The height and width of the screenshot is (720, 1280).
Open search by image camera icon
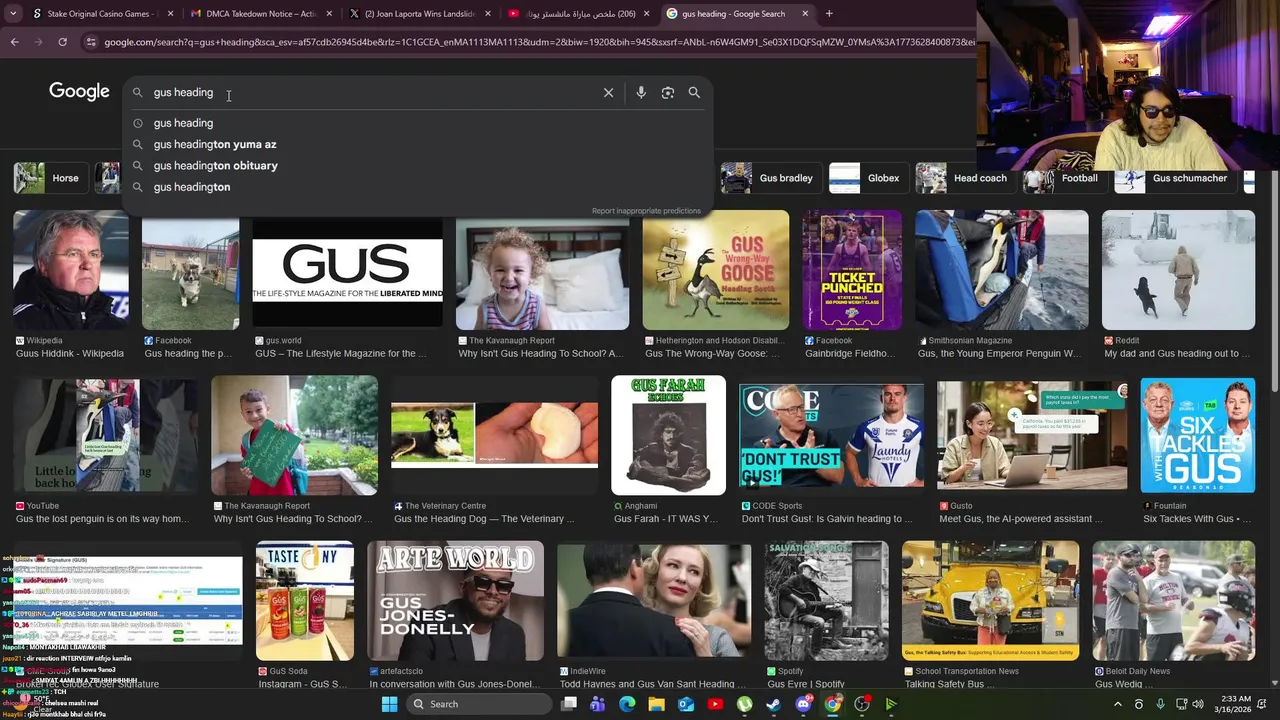pyautogui.click(x=668, y=92)
